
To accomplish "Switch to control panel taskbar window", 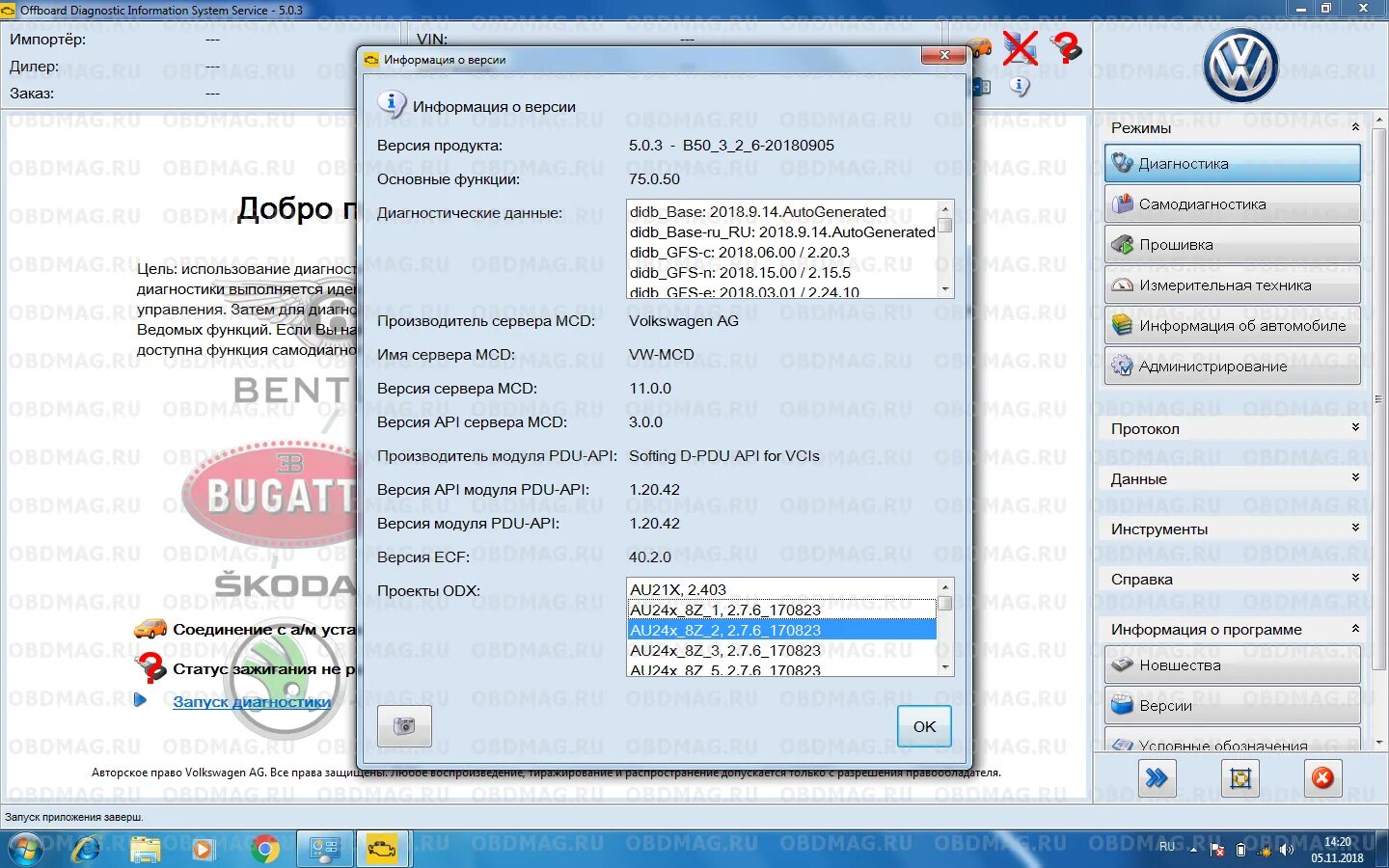I will (324, 849).
